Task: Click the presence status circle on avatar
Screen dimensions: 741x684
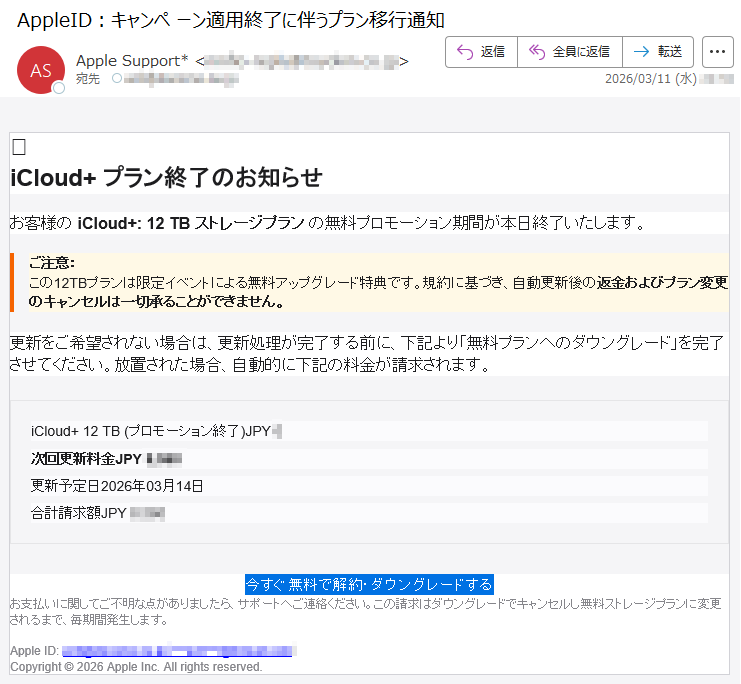Action: [59, 87]
